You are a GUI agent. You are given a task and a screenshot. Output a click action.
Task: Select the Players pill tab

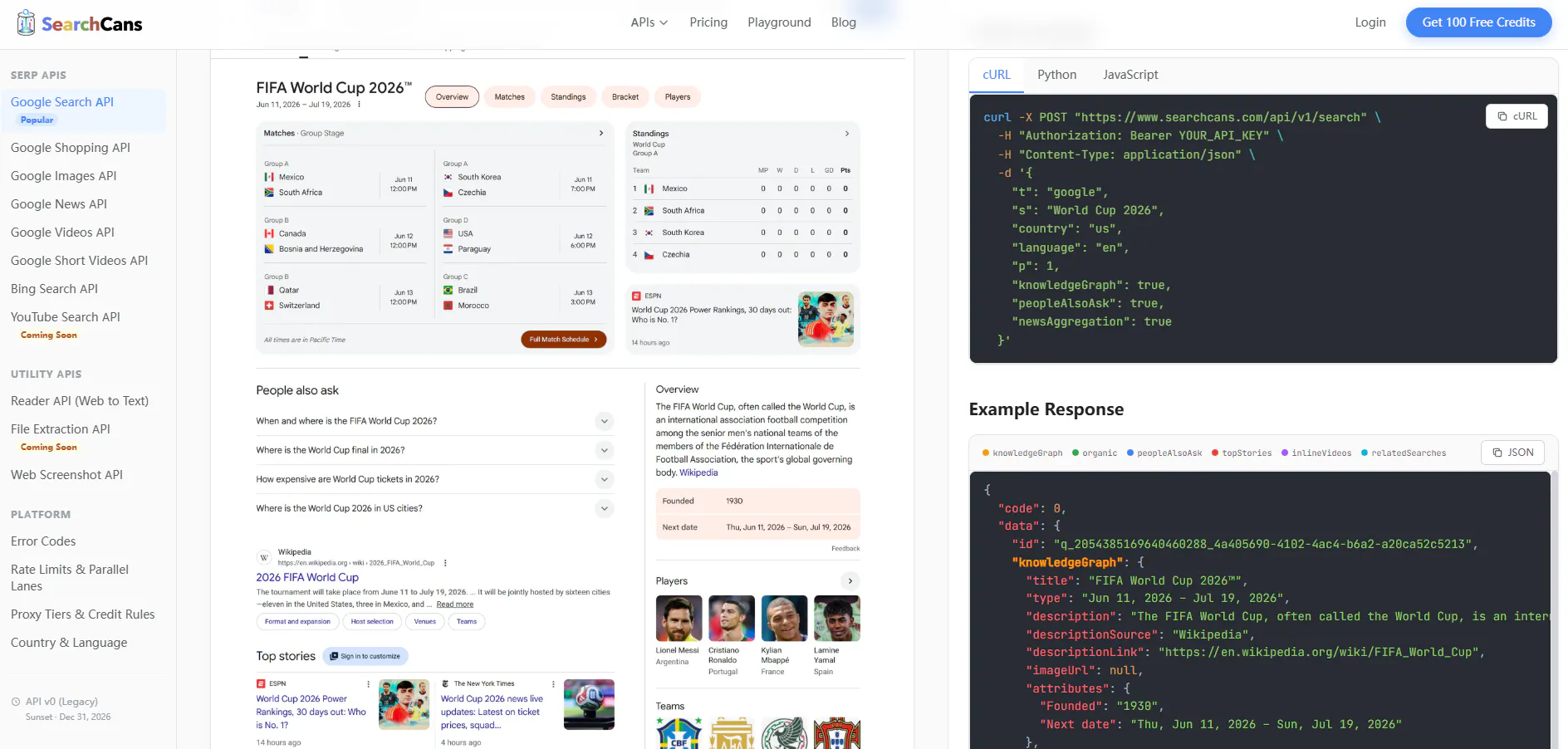[x=678, y=97]
